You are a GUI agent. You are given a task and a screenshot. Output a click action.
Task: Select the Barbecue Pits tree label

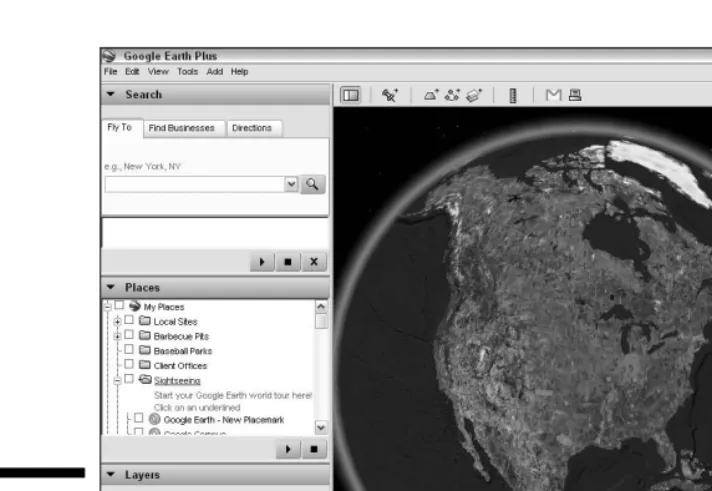181,337
